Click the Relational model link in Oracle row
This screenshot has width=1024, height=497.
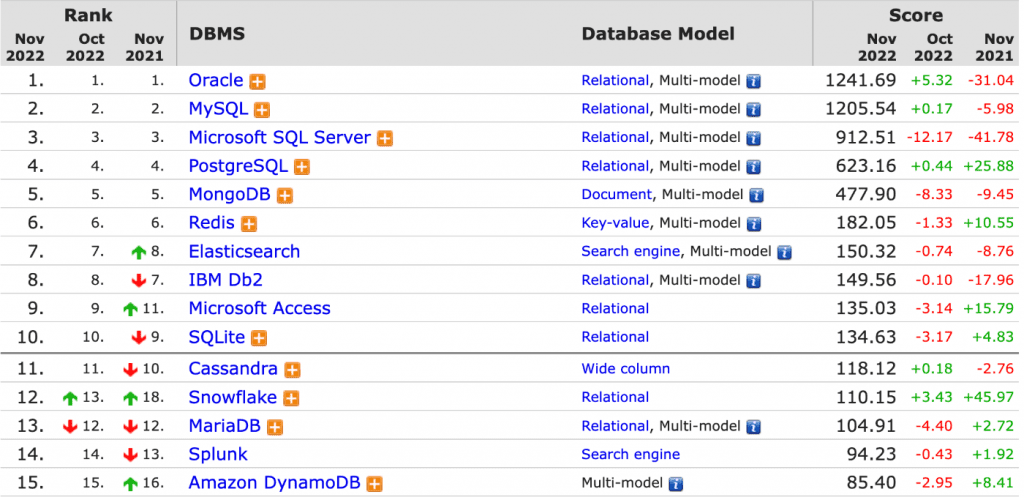(x=615, y=80)
